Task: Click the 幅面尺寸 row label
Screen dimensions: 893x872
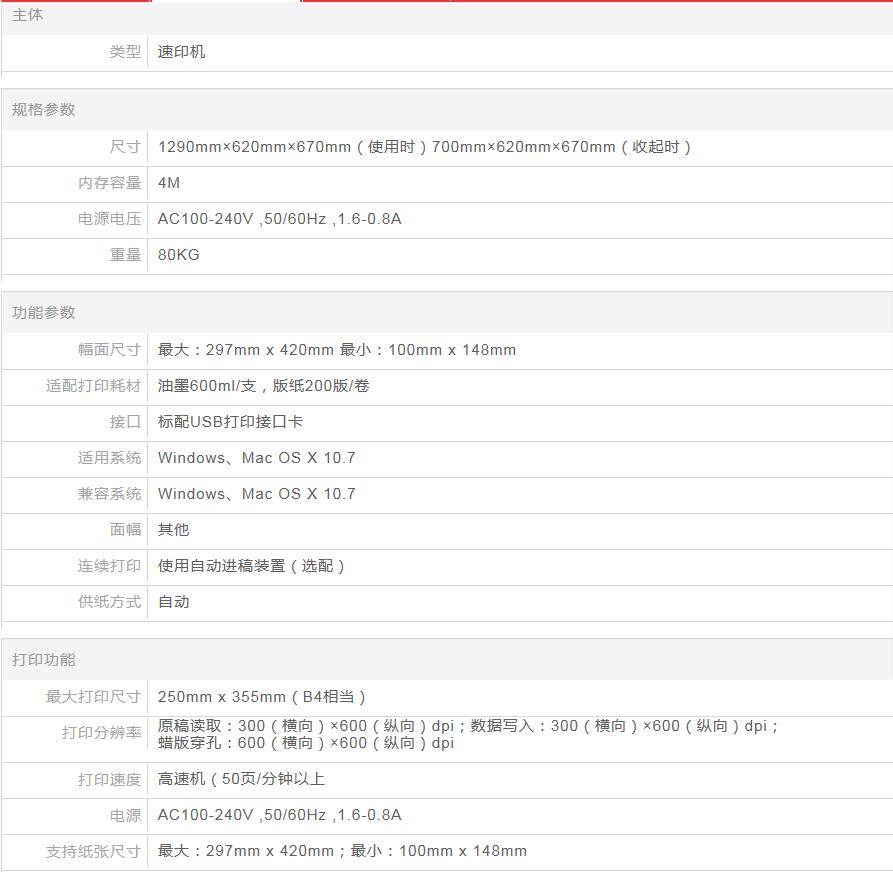Action: 110,350
